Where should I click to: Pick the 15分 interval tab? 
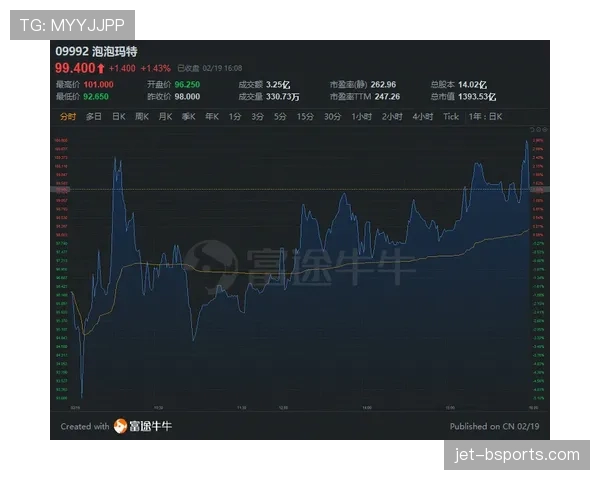pos(305,116)
